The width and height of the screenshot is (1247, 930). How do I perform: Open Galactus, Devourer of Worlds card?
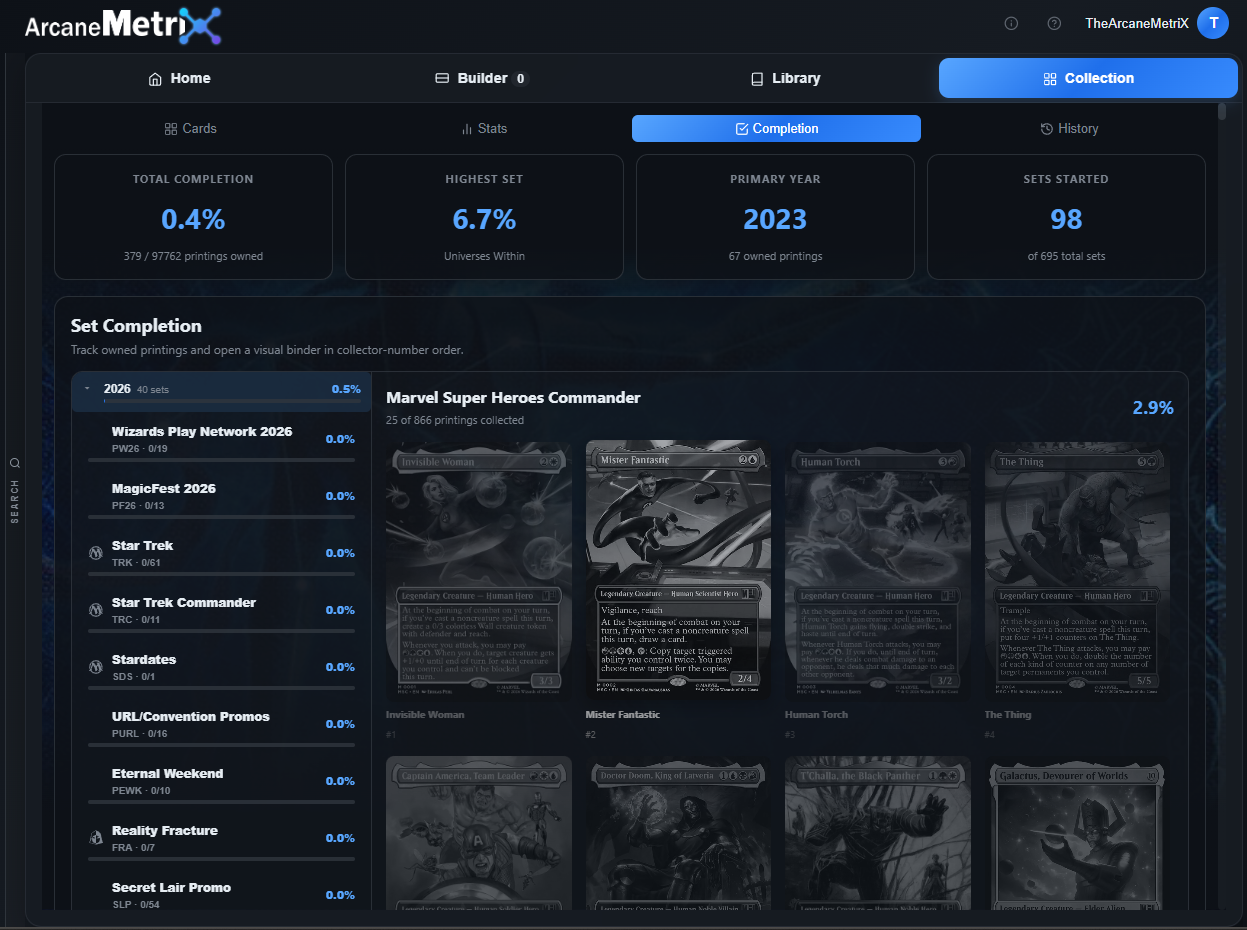point(1078,833)
